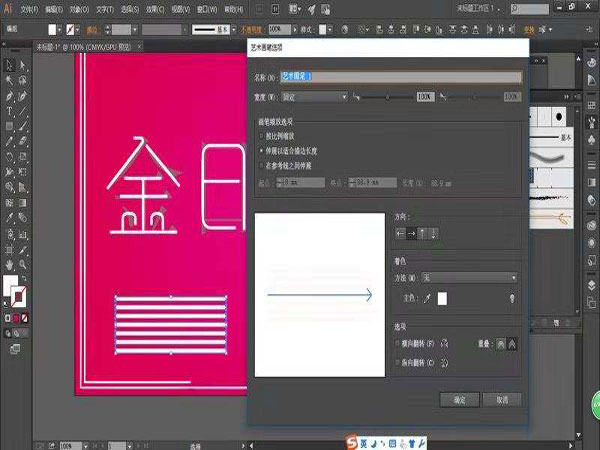Image resolution: width=600 pixels, height=450 pixels.
Task: Set brush direction to right arrow
Action: 411,233
